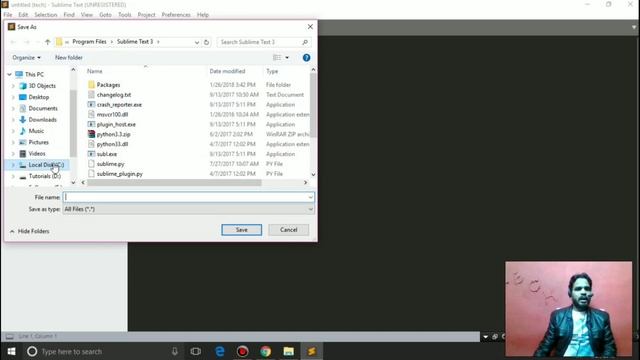Open the Help question mark icon
Screen dimensions: 640x360
pyautogui.click(x=307, y=58)
